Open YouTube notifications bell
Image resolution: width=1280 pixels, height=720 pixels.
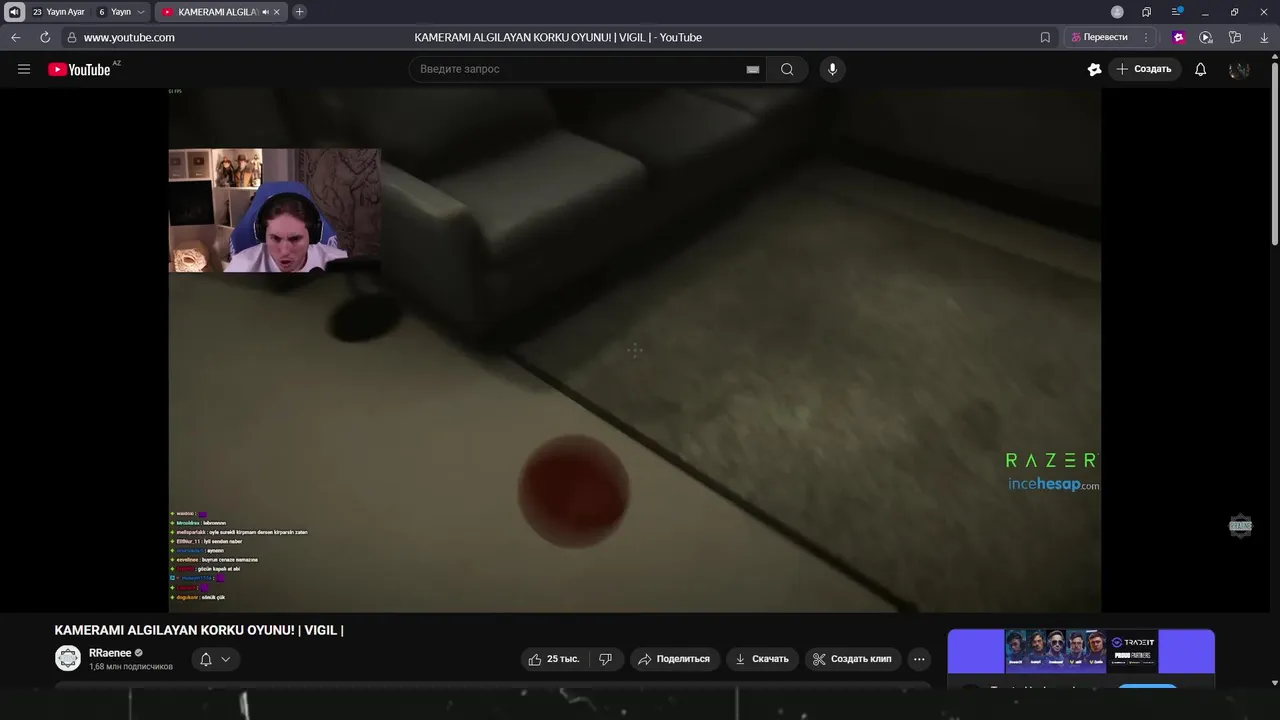1200,69
